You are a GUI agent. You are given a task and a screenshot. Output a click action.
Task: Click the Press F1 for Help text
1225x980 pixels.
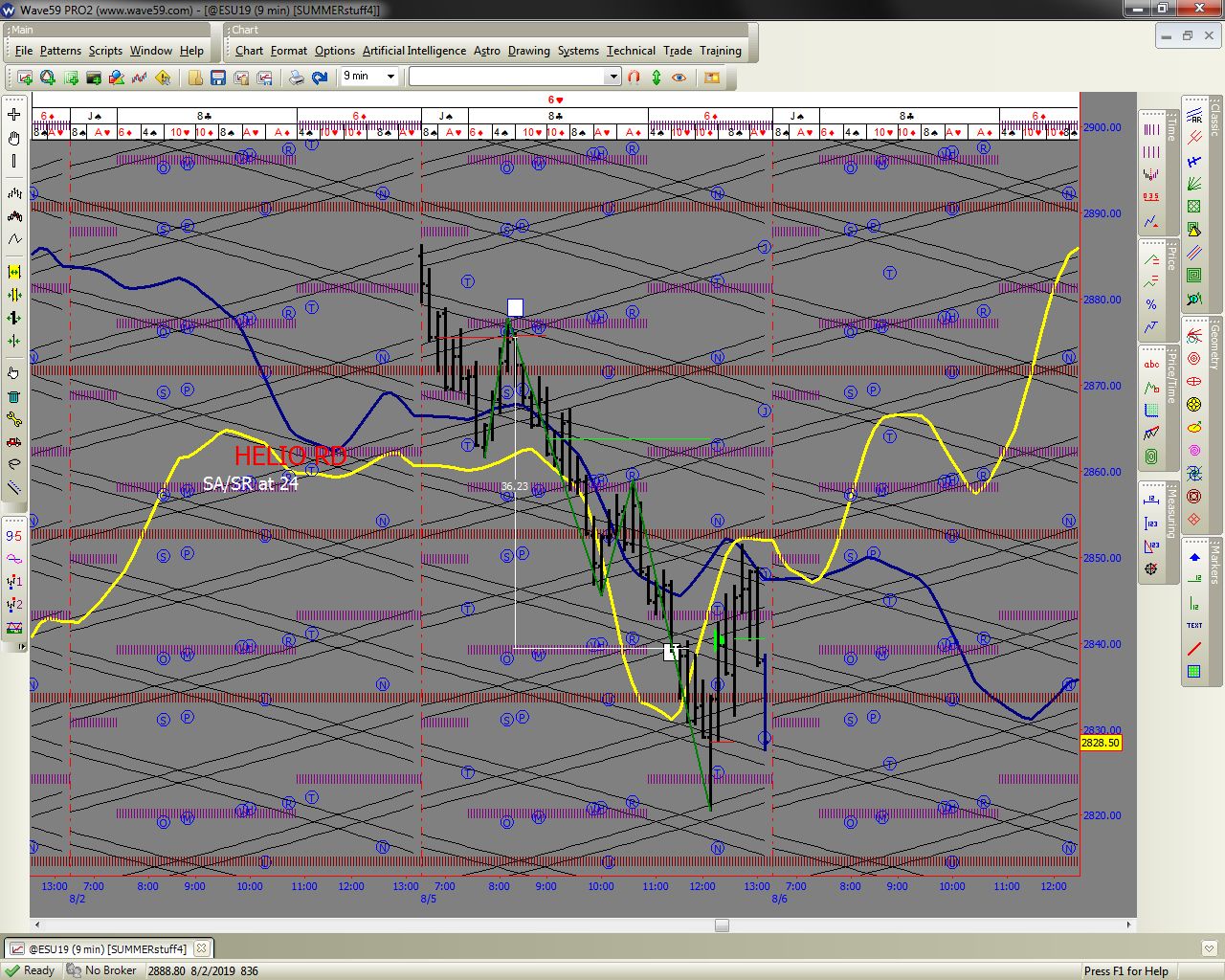(1126, 970)
